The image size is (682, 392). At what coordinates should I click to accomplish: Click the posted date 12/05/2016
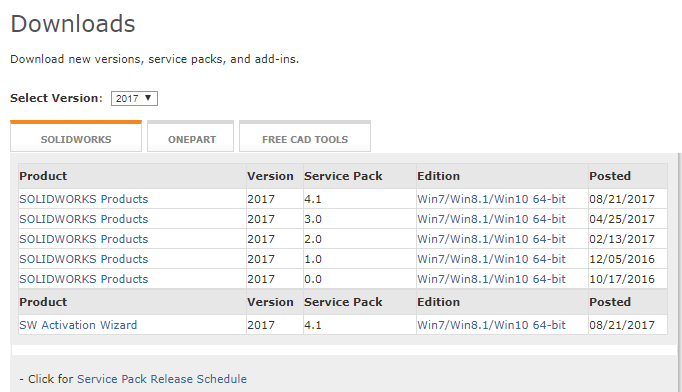click(622, 259)
